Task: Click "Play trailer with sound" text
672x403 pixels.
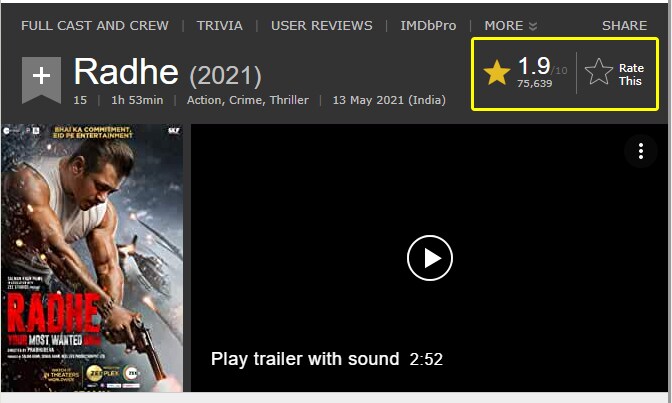Action: point(305,359)
